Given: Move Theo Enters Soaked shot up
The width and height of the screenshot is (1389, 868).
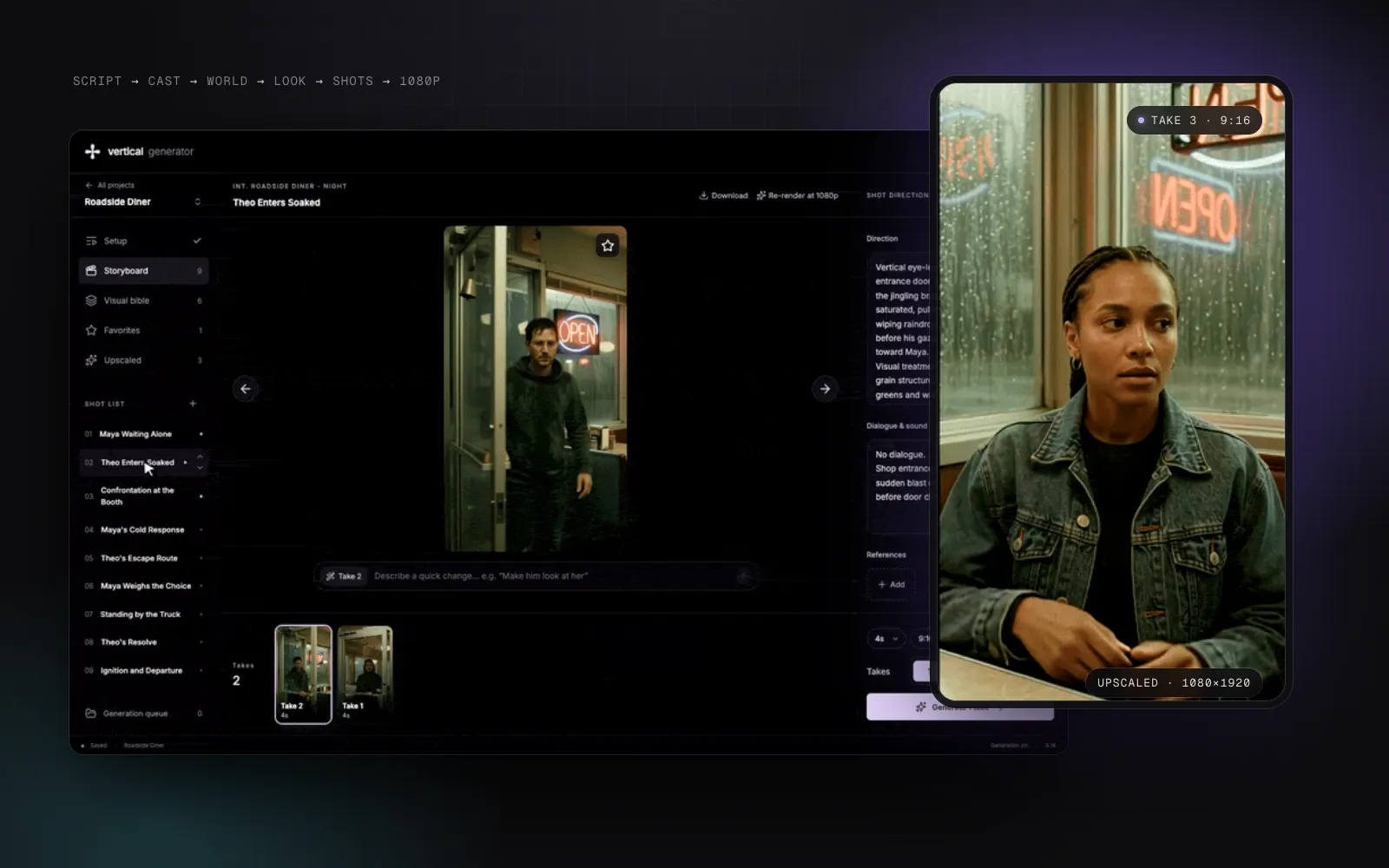Looking at the screenshot, I should [200, 457].
